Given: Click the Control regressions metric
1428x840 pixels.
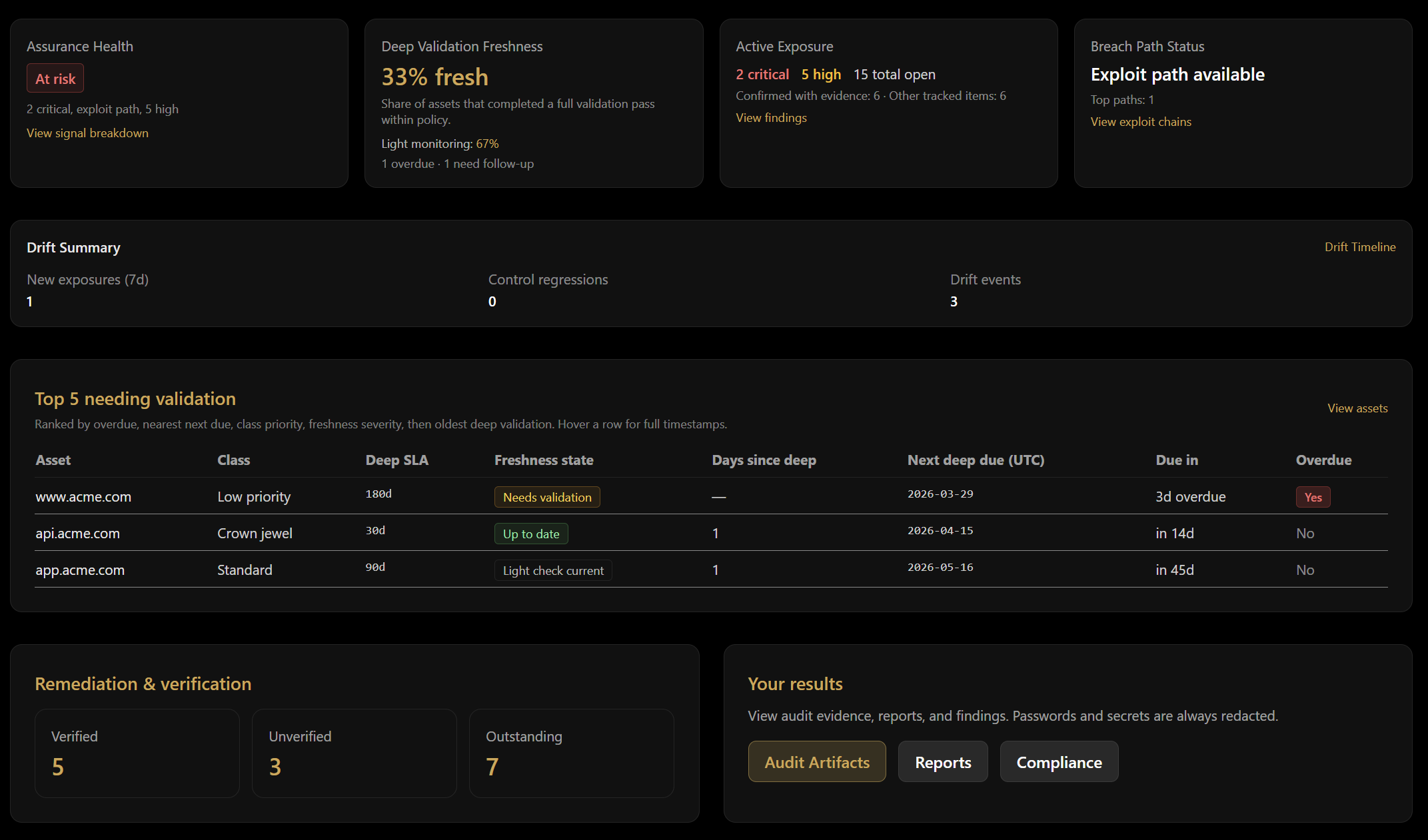Looking at the screenshot, I should (x=548, y=290).
